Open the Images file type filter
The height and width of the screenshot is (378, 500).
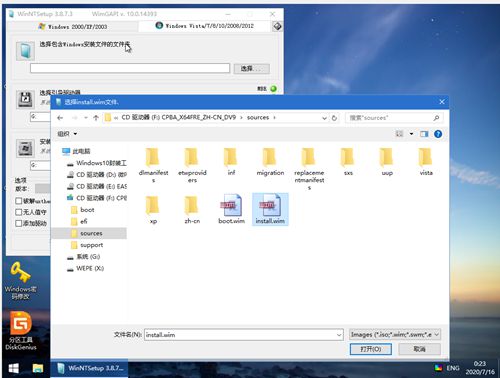[x=395, y=334]
